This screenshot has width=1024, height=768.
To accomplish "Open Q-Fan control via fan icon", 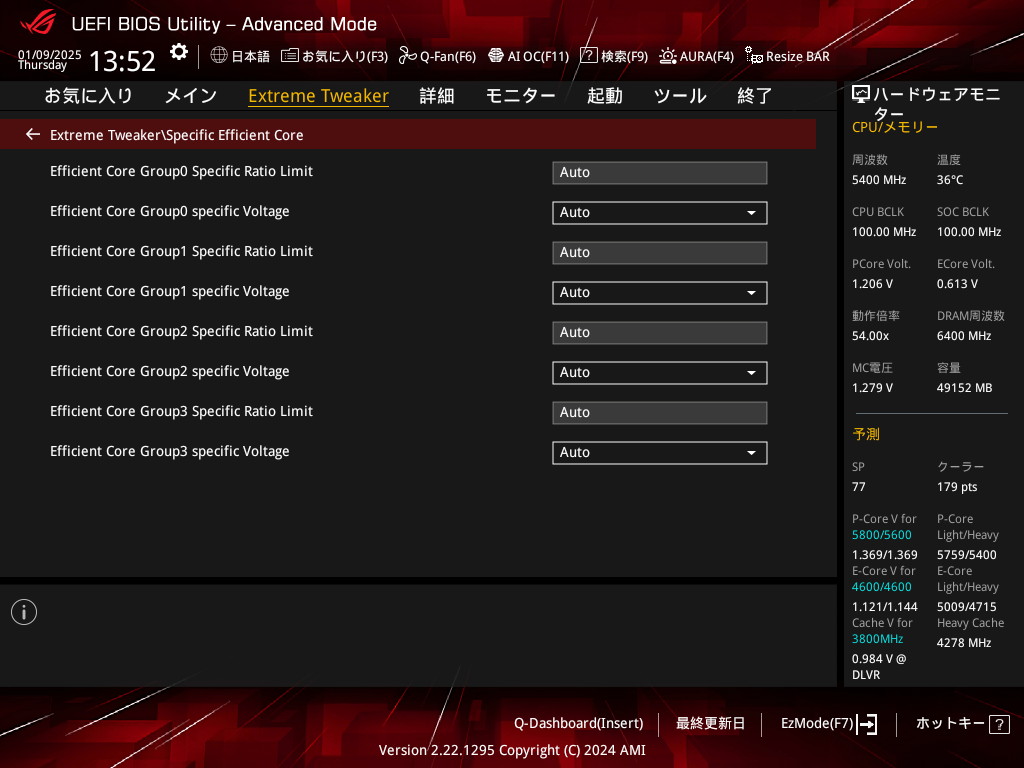I will point(407,56).
